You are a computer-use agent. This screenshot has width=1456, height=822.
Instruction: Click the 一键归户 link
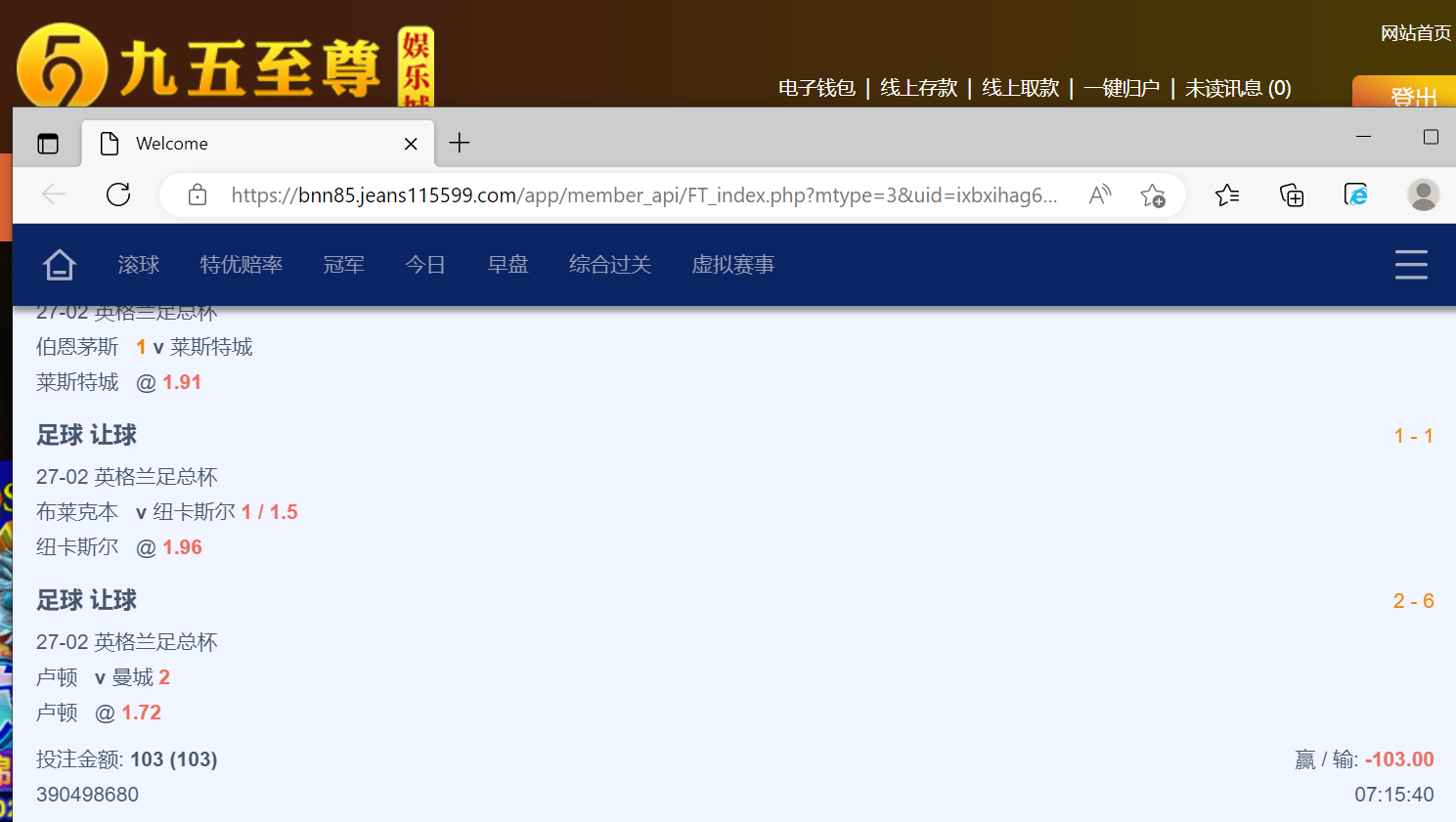pos(1122,88)
